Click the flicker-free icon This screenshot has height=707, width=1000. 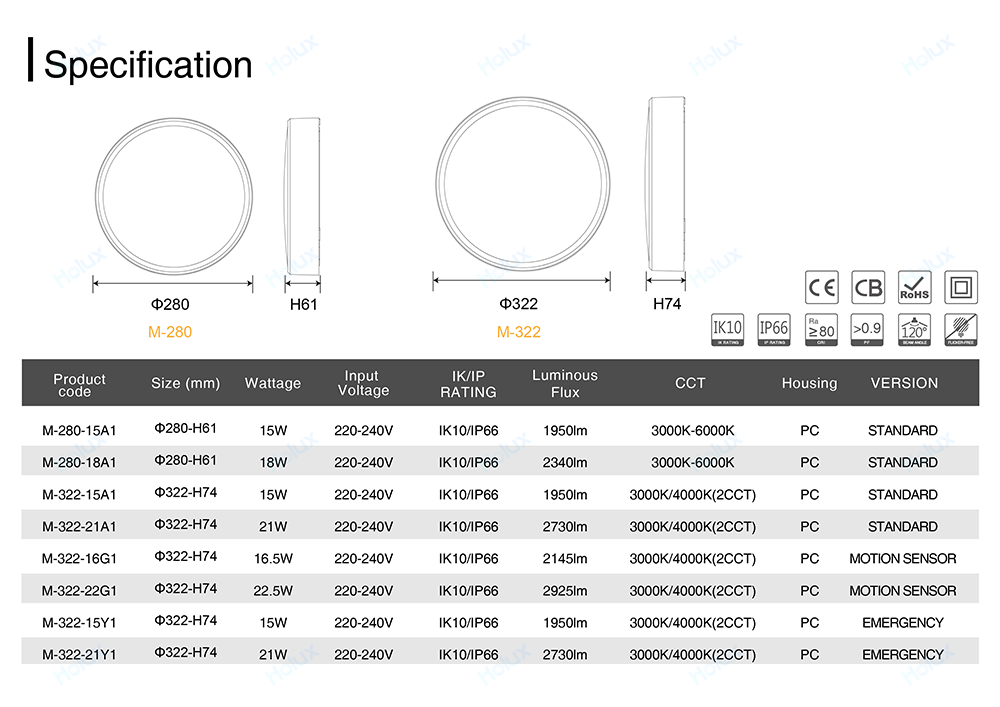click(x=961, y=330)
